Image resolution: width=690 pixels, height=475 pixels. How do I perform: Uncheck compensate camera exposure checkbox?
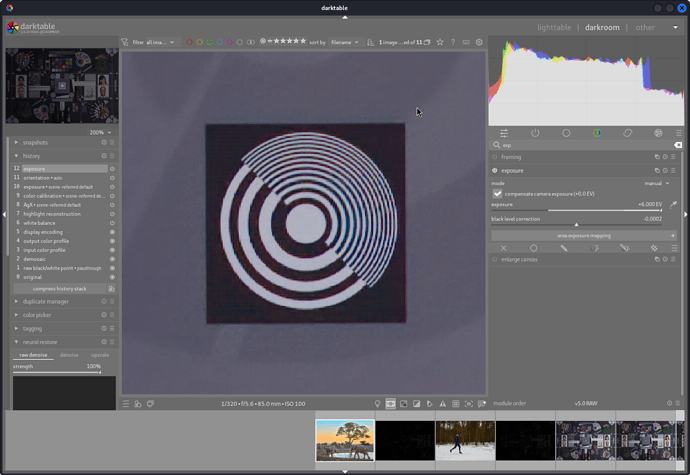(497, 194)
